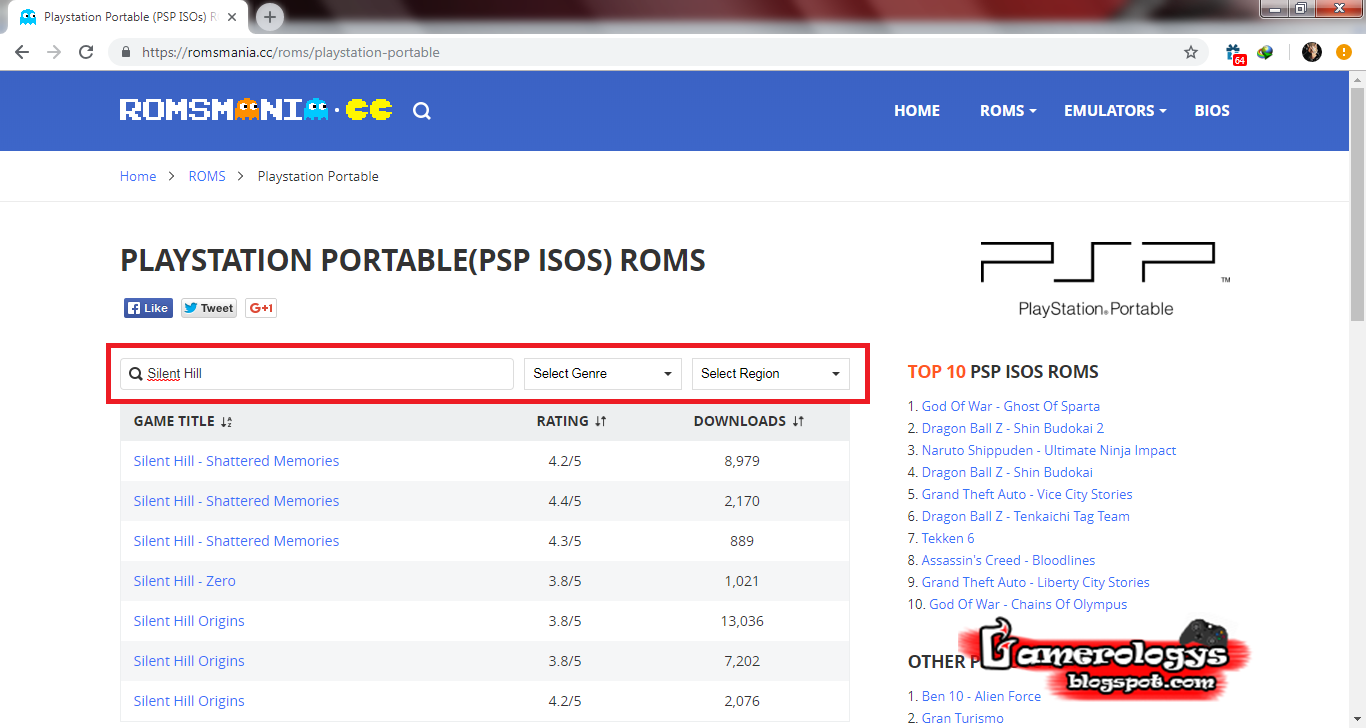
Task: Click the browser forward arrow
Action: [54, 52]
